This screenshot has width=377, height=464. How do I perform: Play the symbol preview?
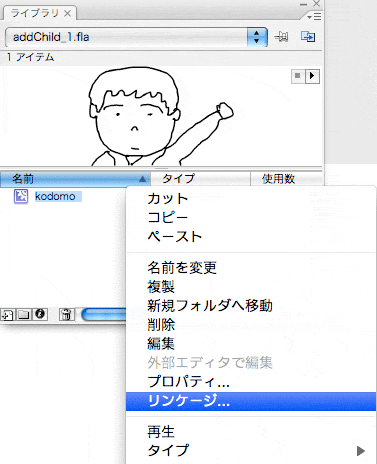(312, 76)
